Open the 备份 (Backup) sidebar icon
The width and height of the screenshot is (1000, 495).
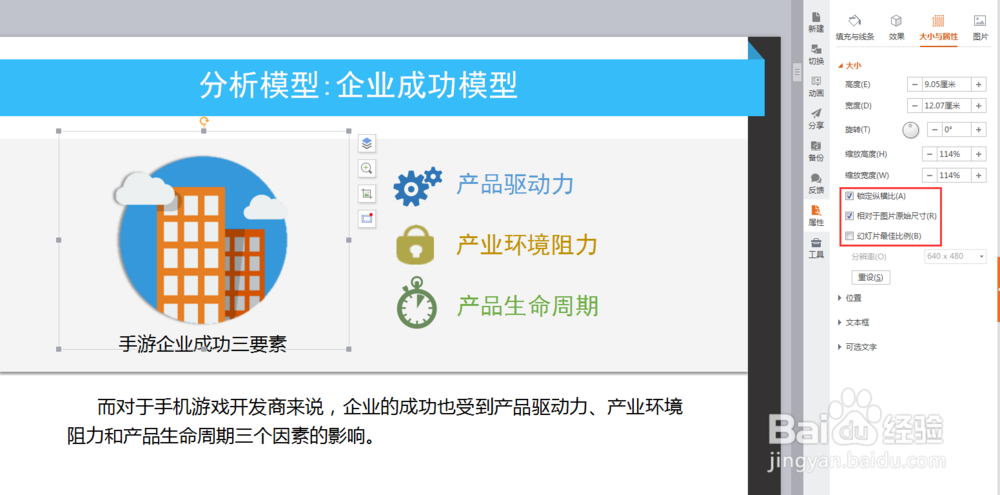[x=816, y=151]
